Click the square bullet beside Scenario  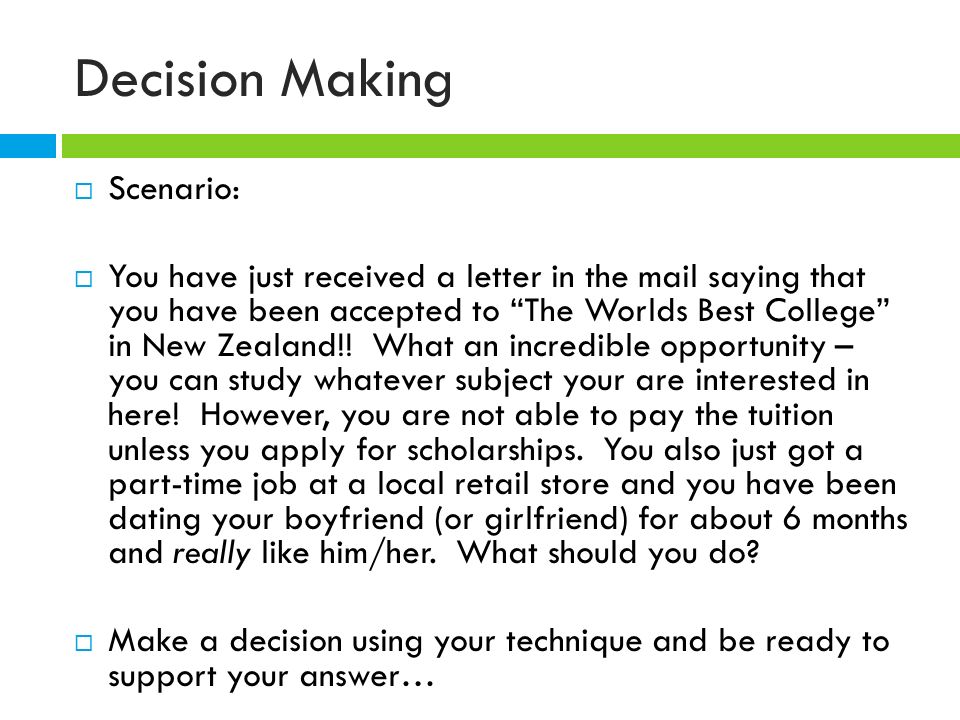(84, 191)
